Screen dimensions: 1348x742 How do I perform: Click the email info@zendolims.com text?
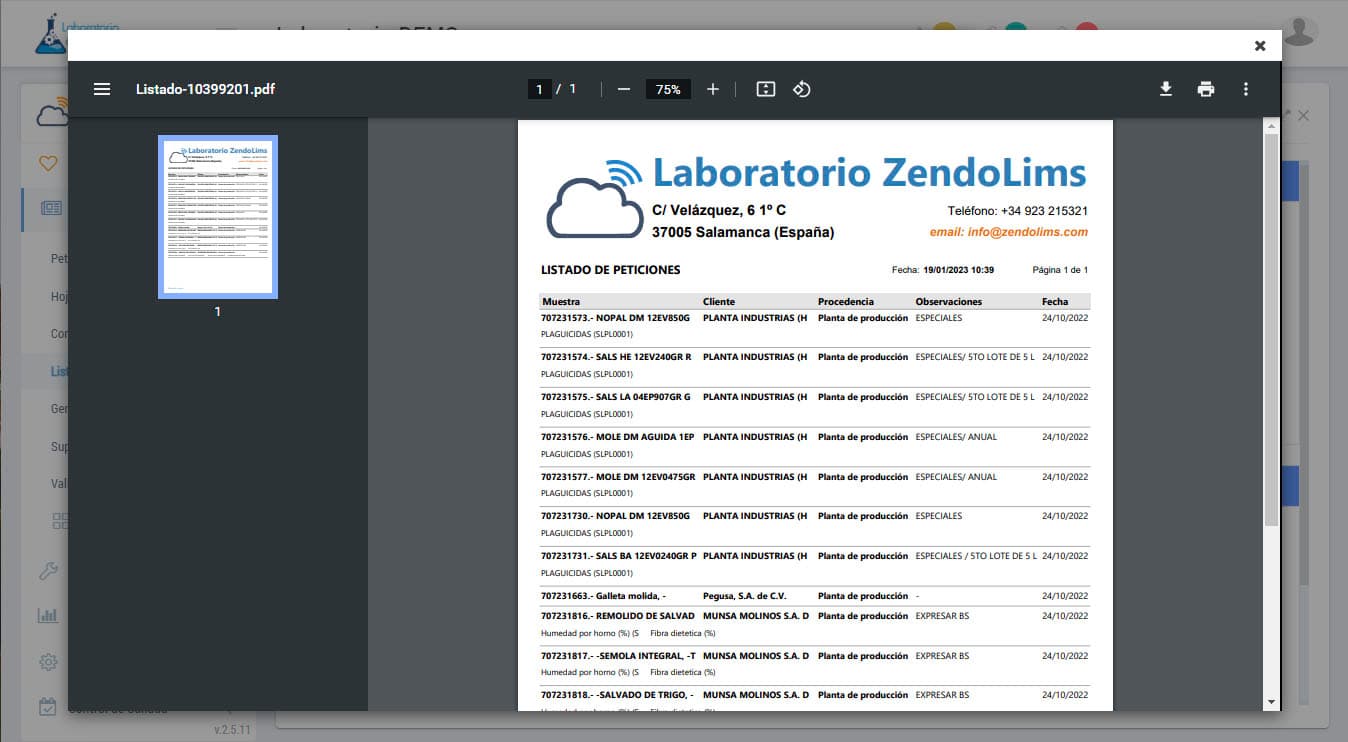click(x=1009, y=232)
